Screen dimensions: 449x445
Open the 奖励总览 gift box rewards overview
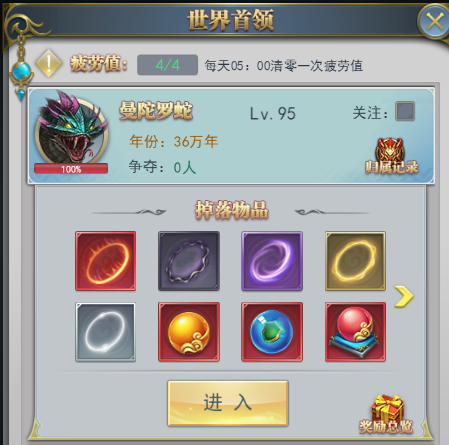[386, 414]
